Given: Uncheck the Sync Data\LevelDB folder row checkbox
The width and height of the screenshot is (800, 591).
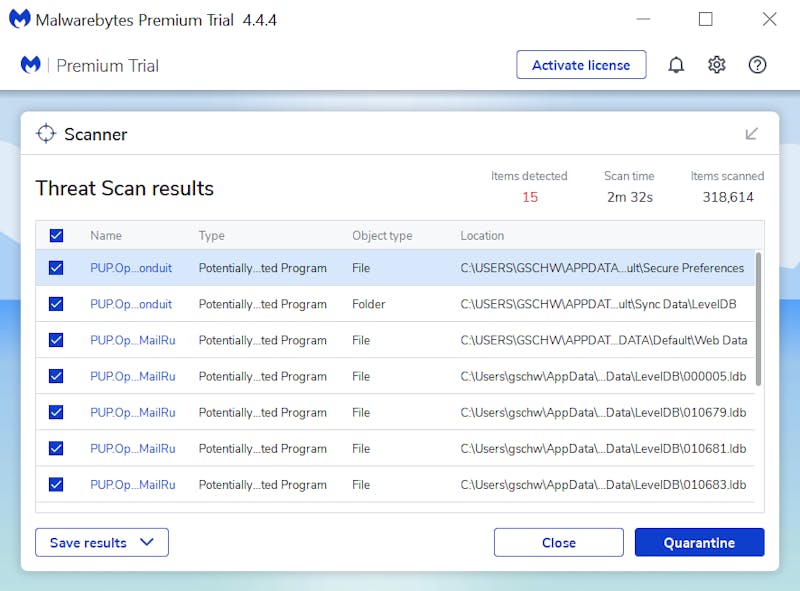Looking at the screenshot, I should click(56, 304).
